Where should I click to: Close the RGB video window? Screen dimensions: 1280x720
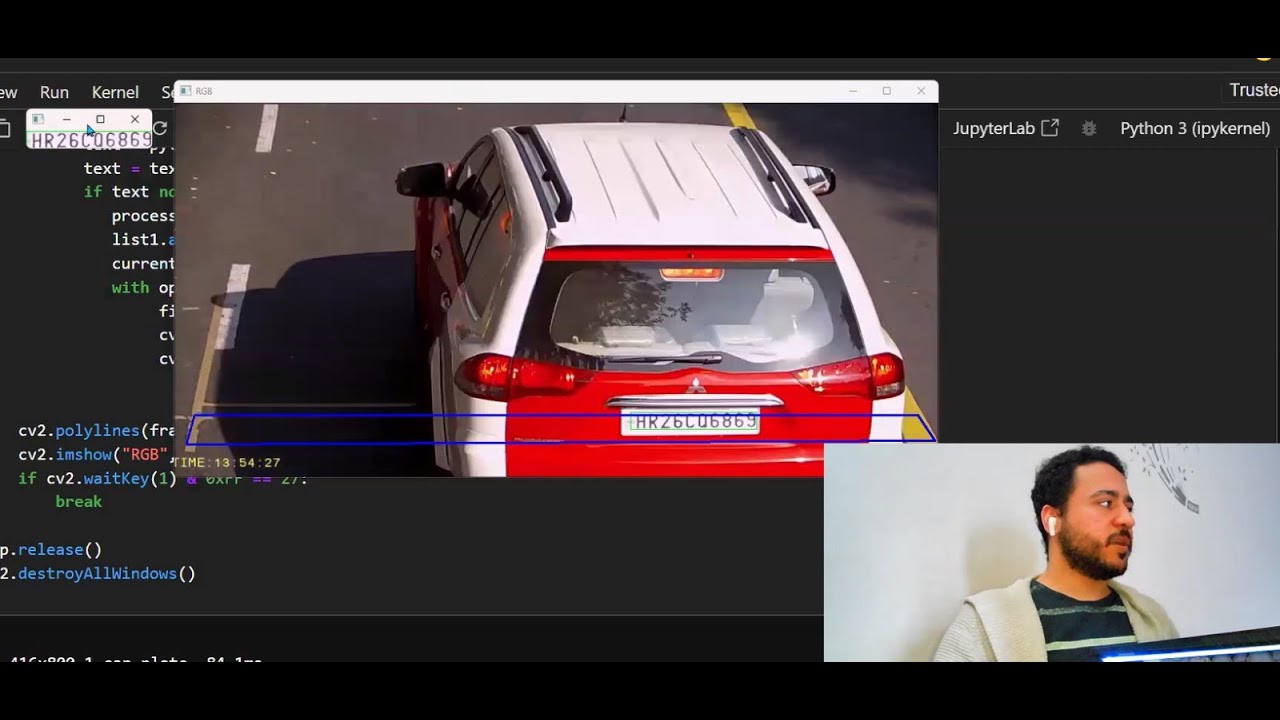click(921, 91)
